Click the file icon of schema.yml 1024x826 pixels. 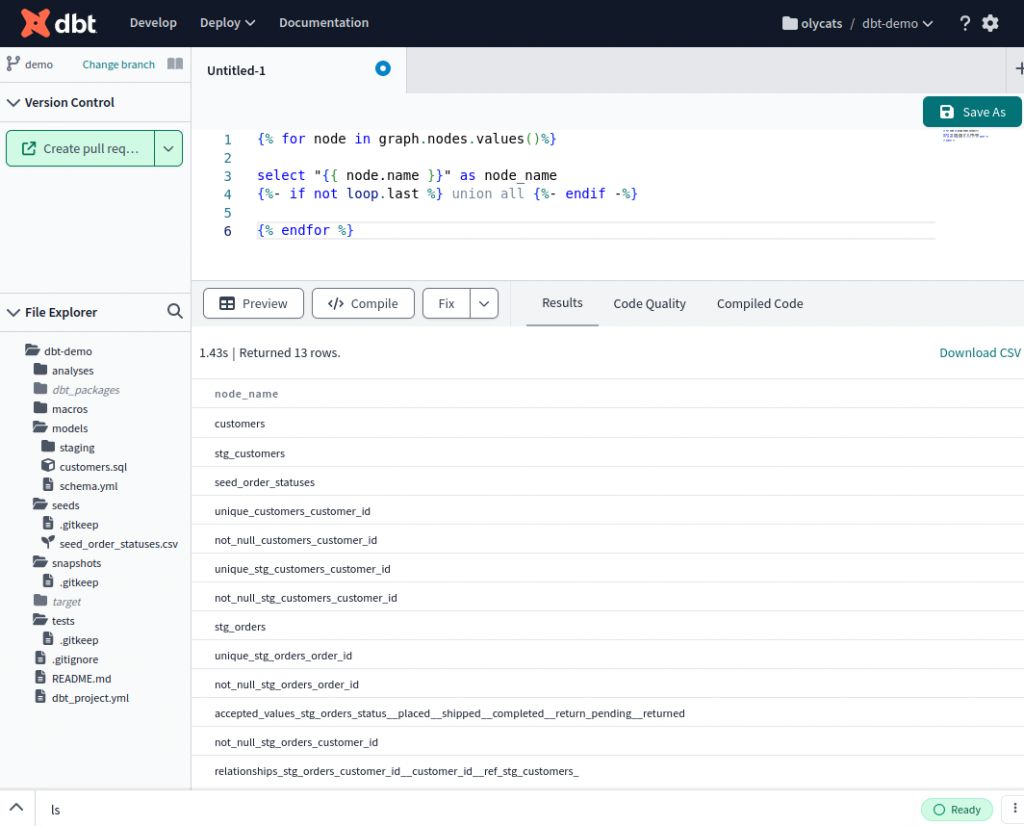[x=48, y=484]
